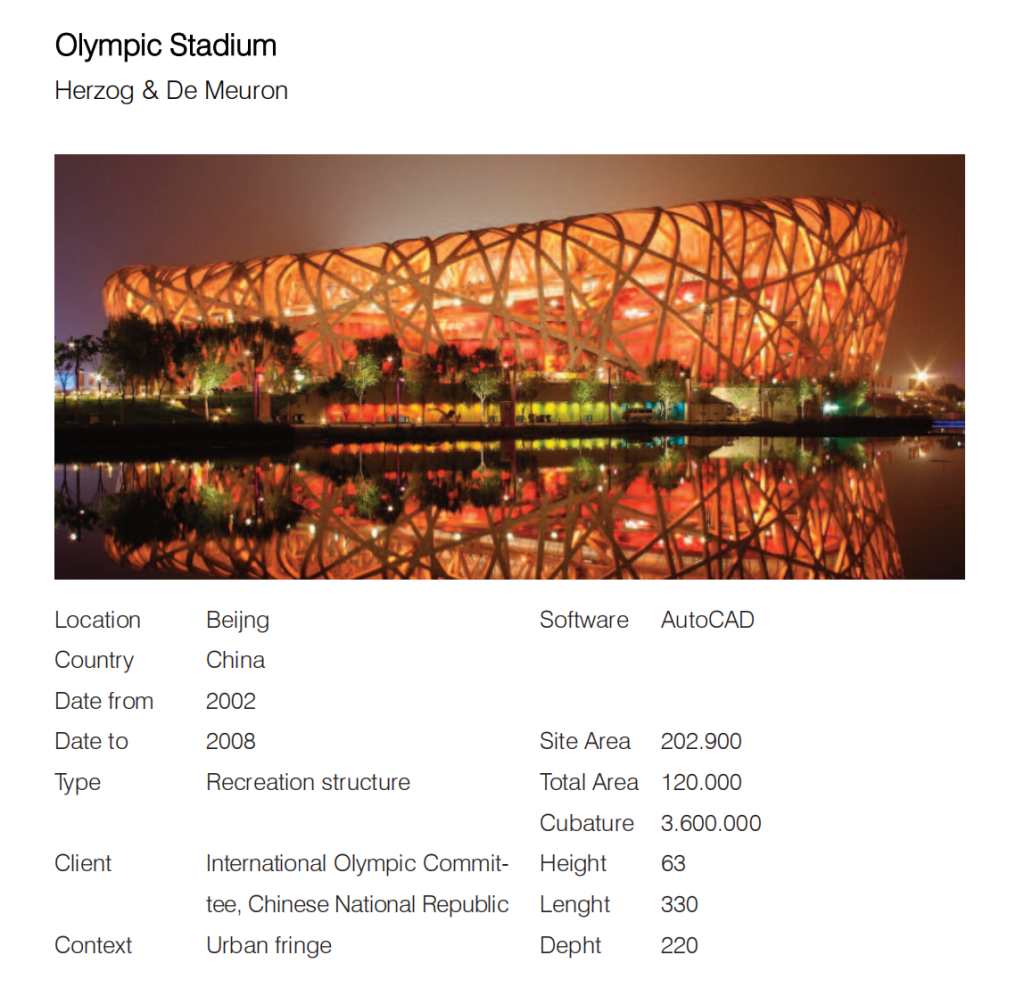Click the Site Area value 202.900

coord(701,741)
